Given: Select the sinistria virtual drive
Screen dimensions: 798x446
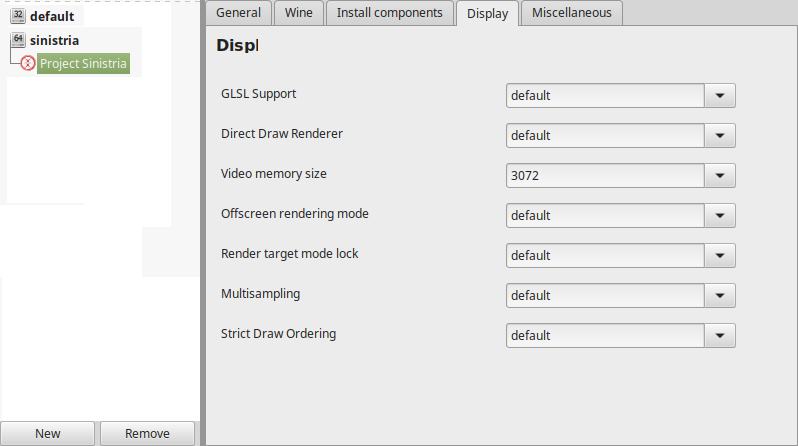Looking at the screenshot, I should (x=54, y=40).
